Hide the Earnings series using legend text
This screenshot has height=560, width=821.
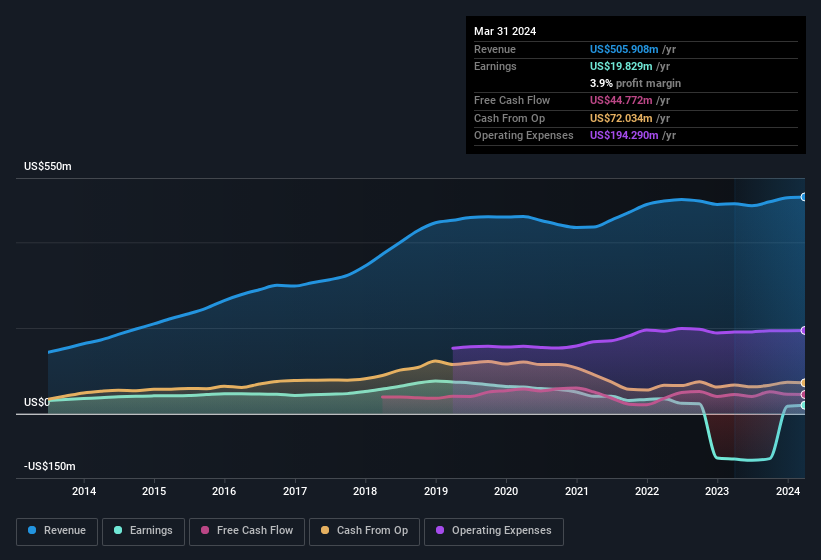tap(151, 530)
